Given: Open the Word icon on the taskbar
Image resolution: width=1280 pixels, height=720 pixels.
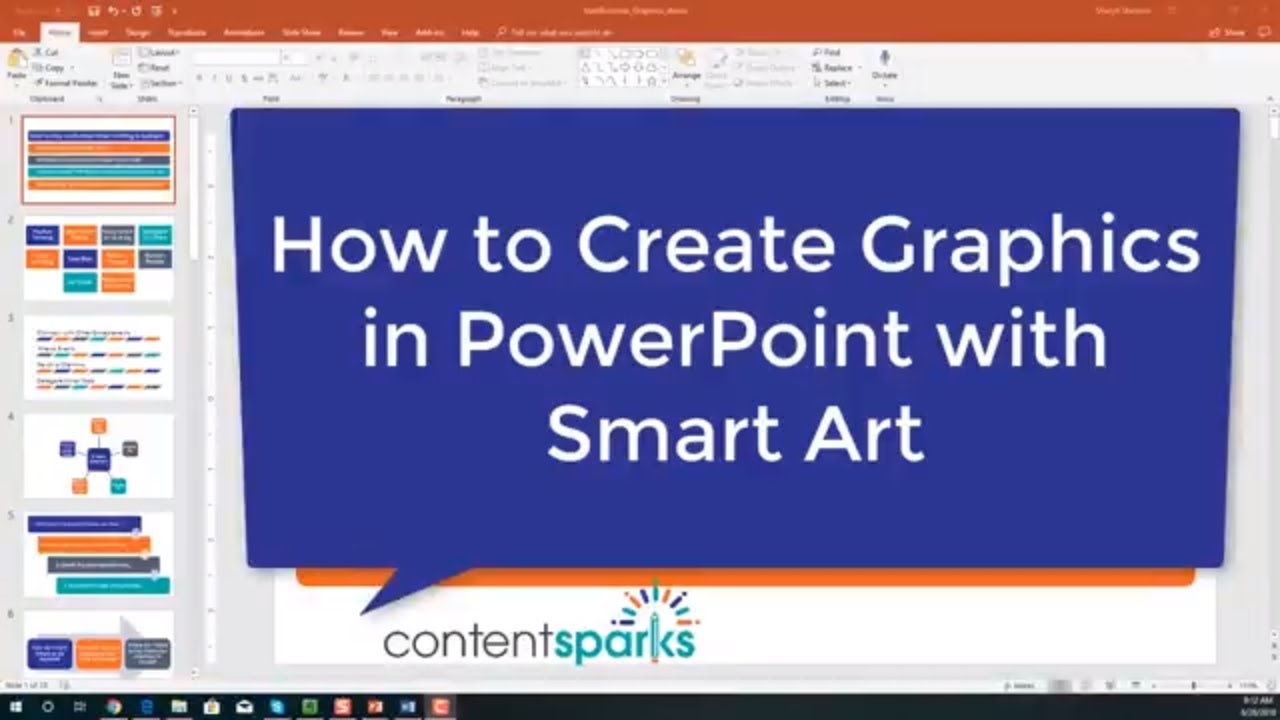Looking at the screenshot, I should [x=407, y=706].
